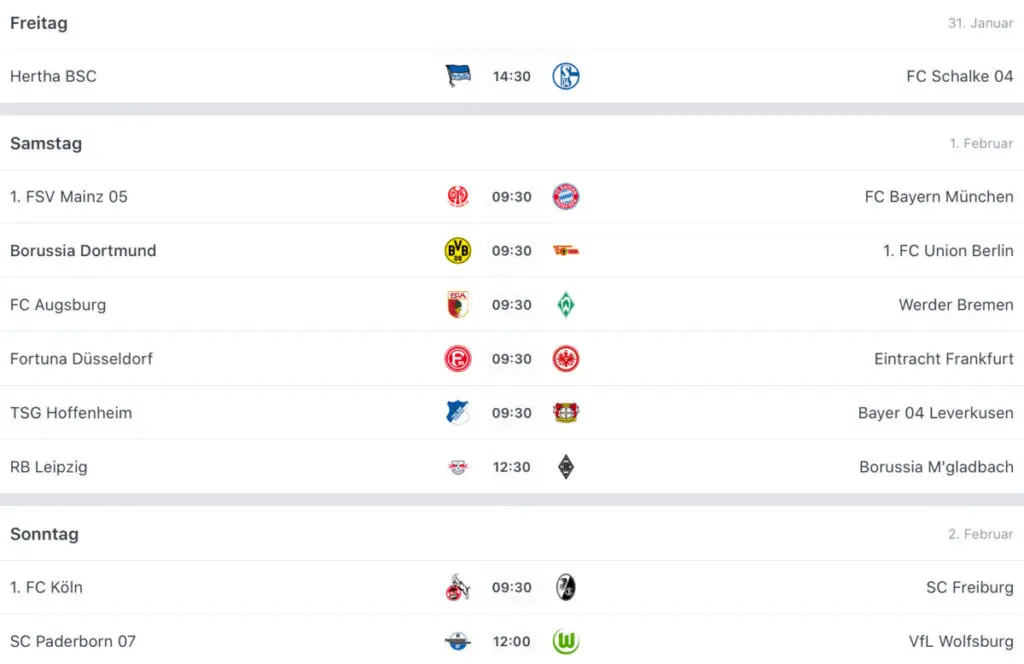Click the FC Schalke 04 crest
This screenshot has width=1024, height=664.
click(566, 76)
